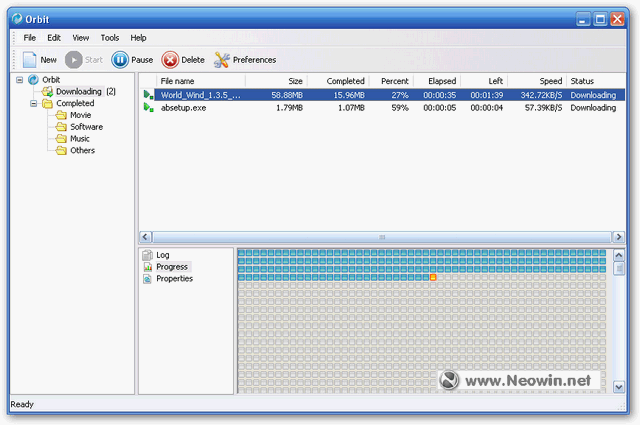Click the Pause toolbar label
640x425 pixels.
tap(142, 60)
